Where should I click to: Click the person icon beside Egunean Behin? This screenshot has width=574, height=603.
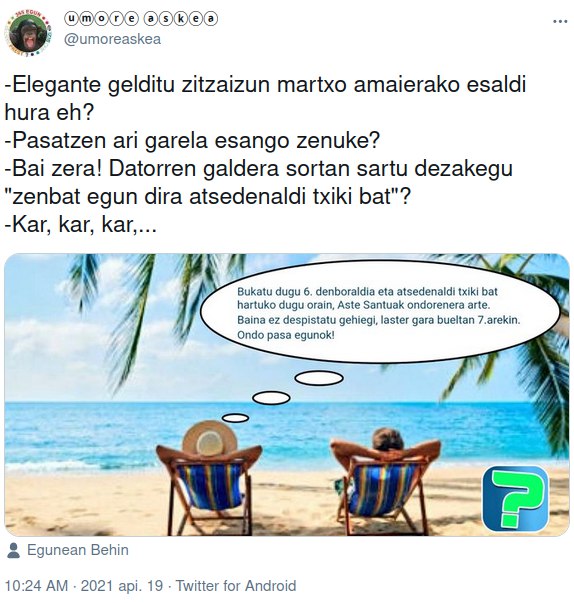tap(13, 550)
